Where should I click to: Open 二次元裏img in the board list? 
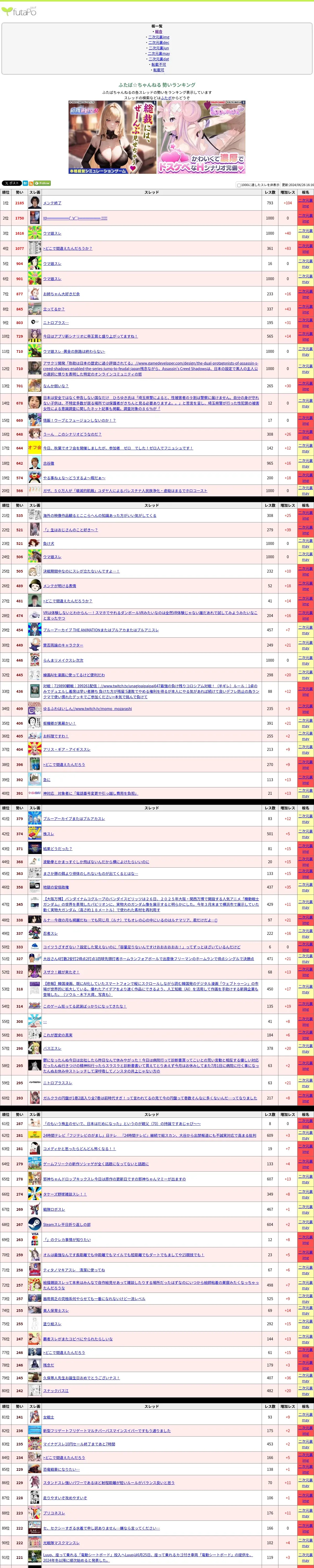click(159, 37)
